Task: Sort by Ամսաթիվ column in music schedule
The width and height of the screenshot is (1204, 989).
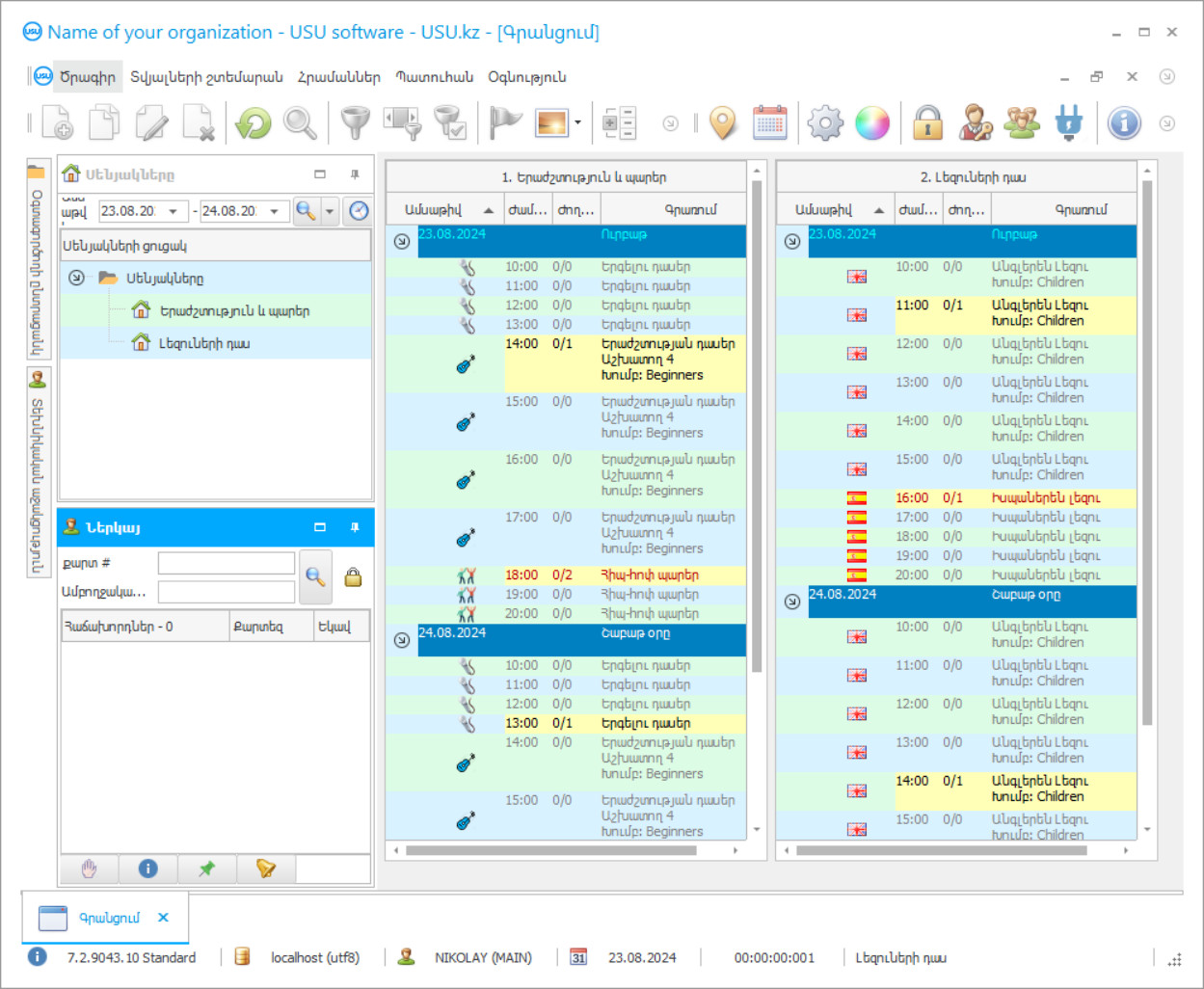Action: click(445, 209)
